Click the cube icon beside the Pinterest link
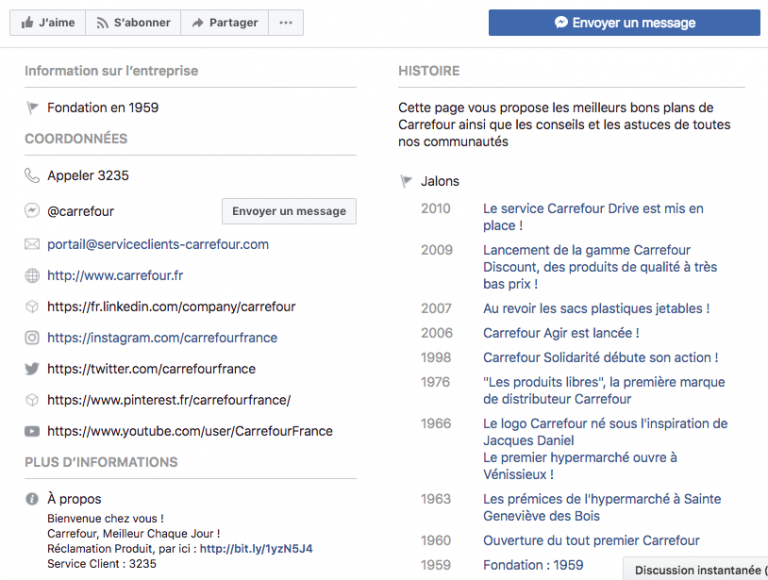 tap(32, 400)
